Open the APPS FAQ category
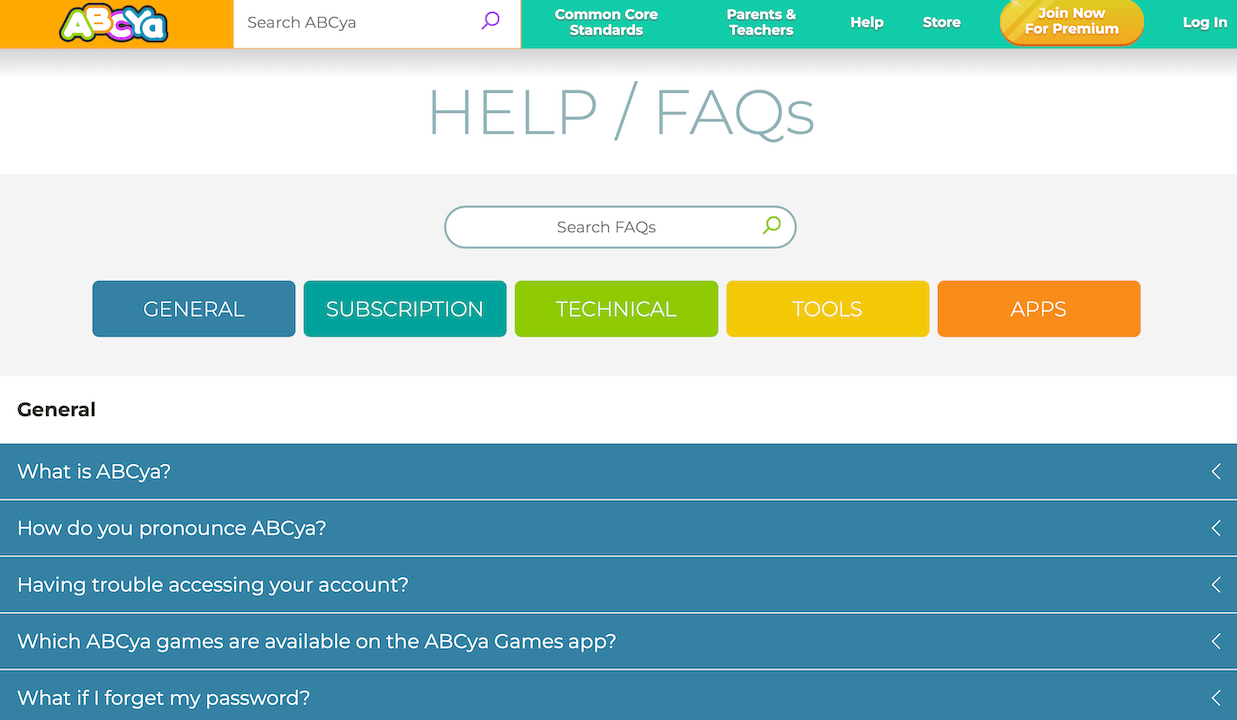This screenshot has height=720, width=1237. pyautogui.click(x=1038, y=309)
